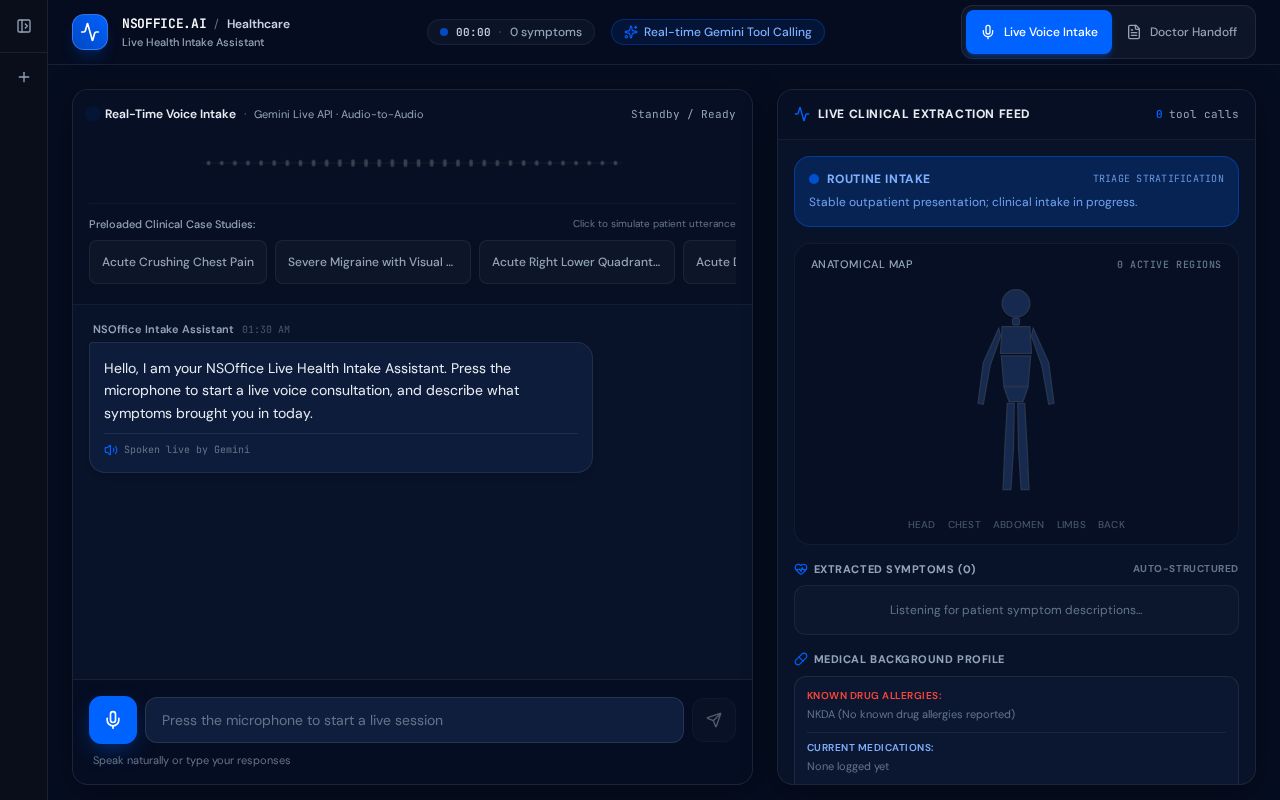1280x800 pixels.
Task: Start live session with microphone button
Action: pos(113,720)
